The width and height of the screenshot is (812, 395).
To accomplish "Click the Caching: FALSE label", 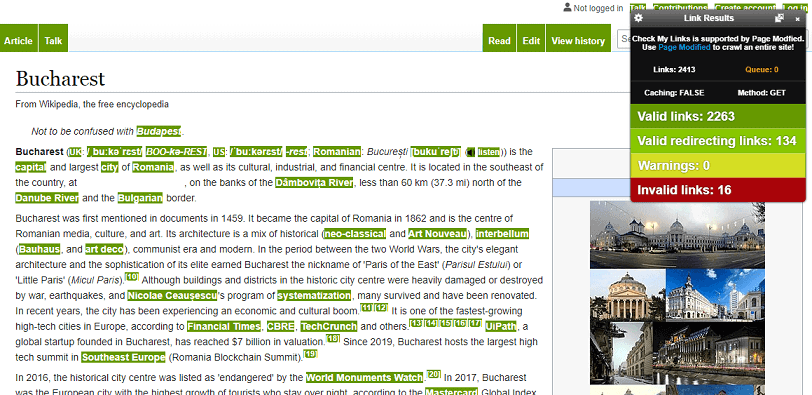I will click(x=674, y=93).
